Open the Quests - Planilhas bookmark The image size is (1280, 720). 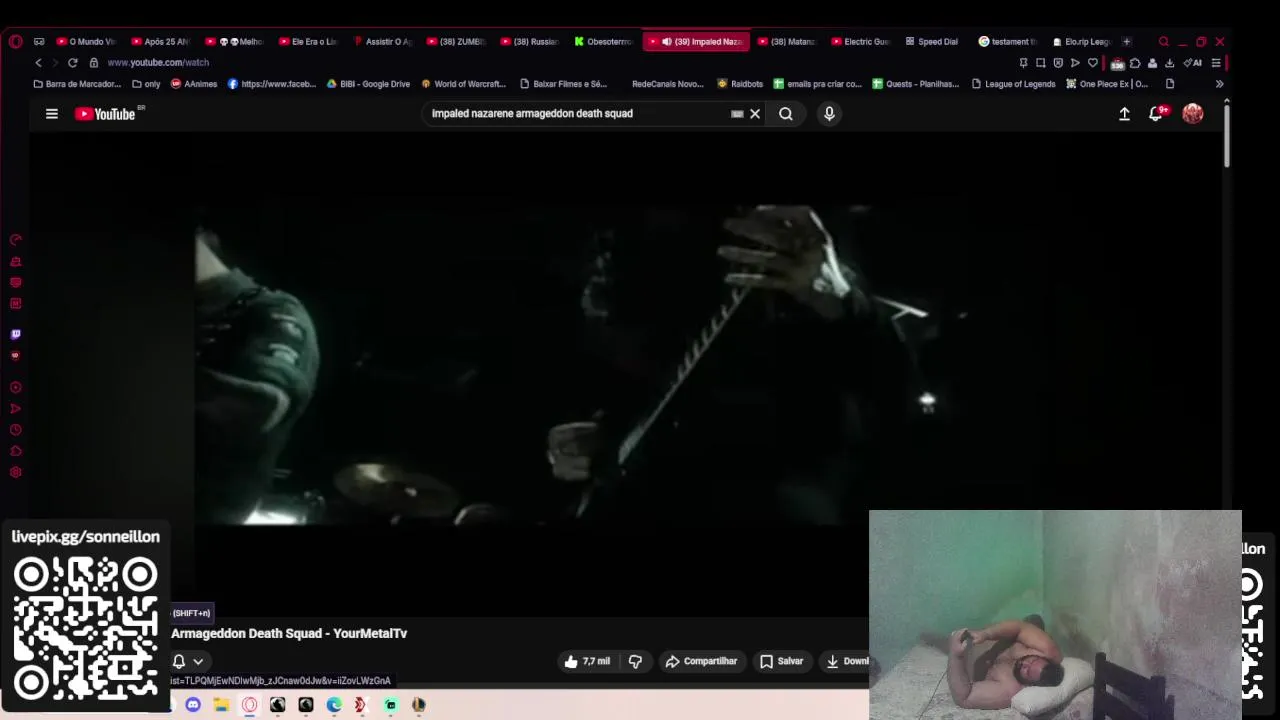tap(916, 84)
